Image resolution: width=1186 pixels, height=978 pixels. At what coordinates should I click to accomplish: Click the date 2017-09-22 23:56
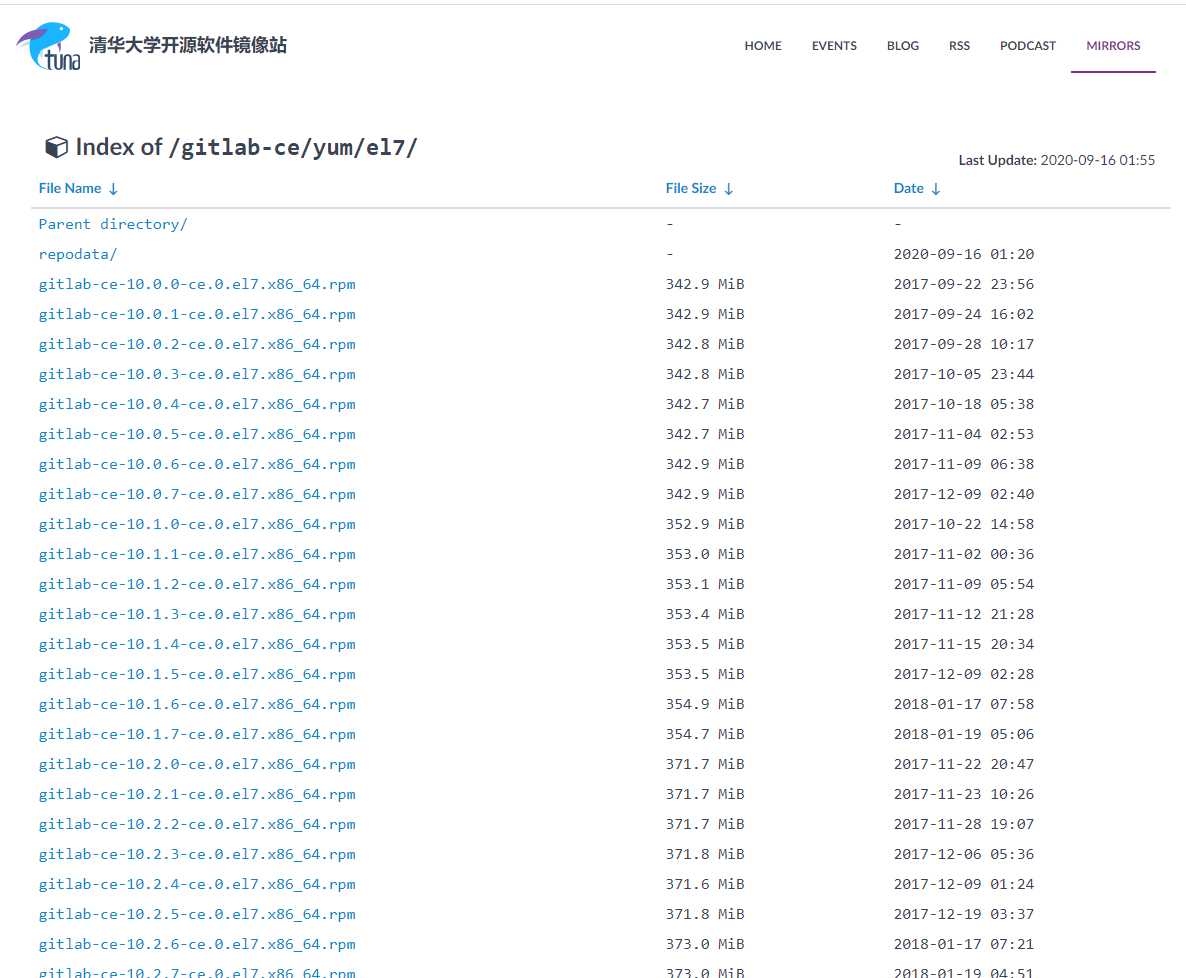click(x=964, y=284)
